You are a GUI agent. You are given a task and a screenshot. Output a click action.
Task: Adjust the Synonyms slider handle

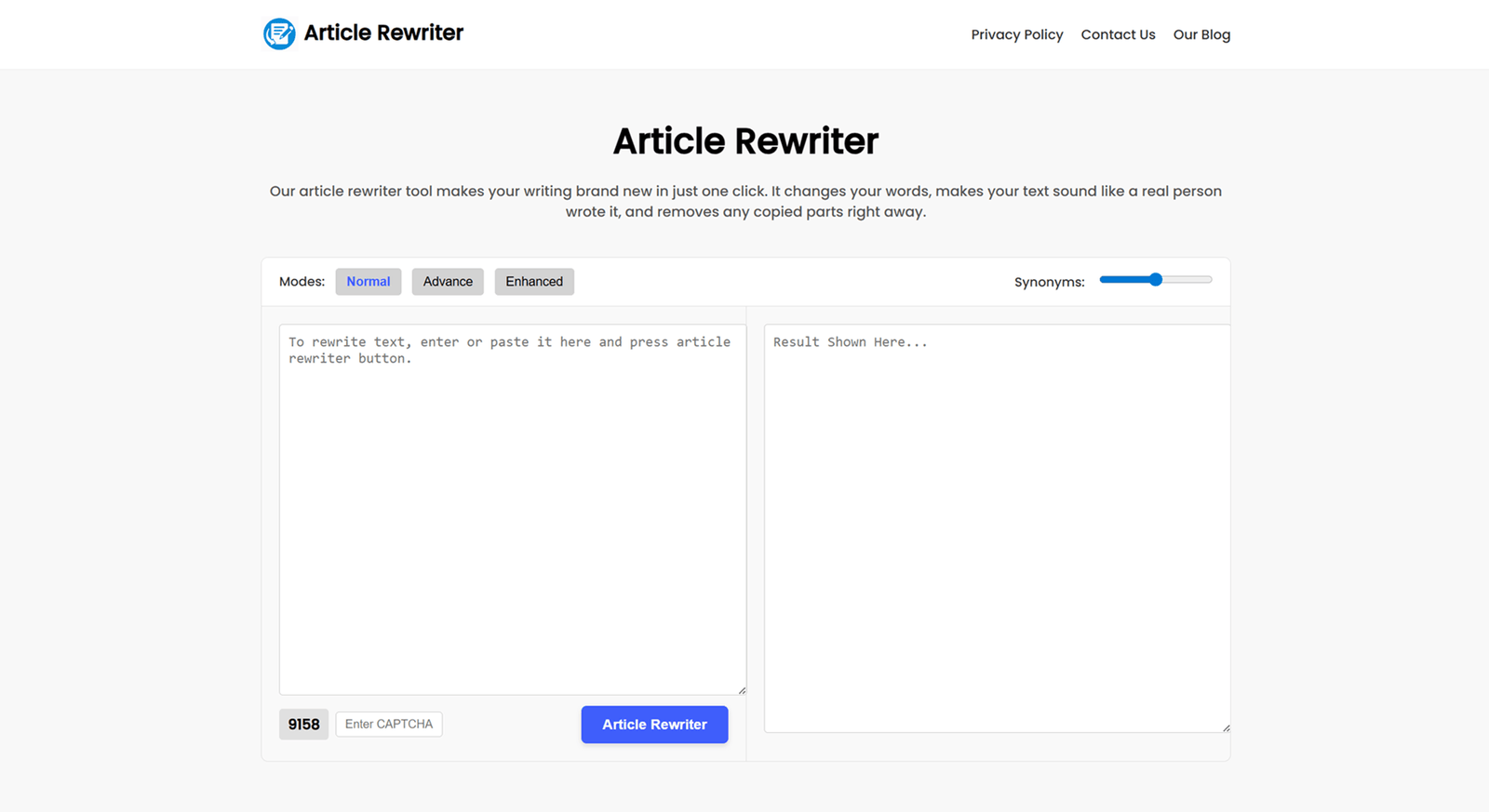pos(1156,279)
